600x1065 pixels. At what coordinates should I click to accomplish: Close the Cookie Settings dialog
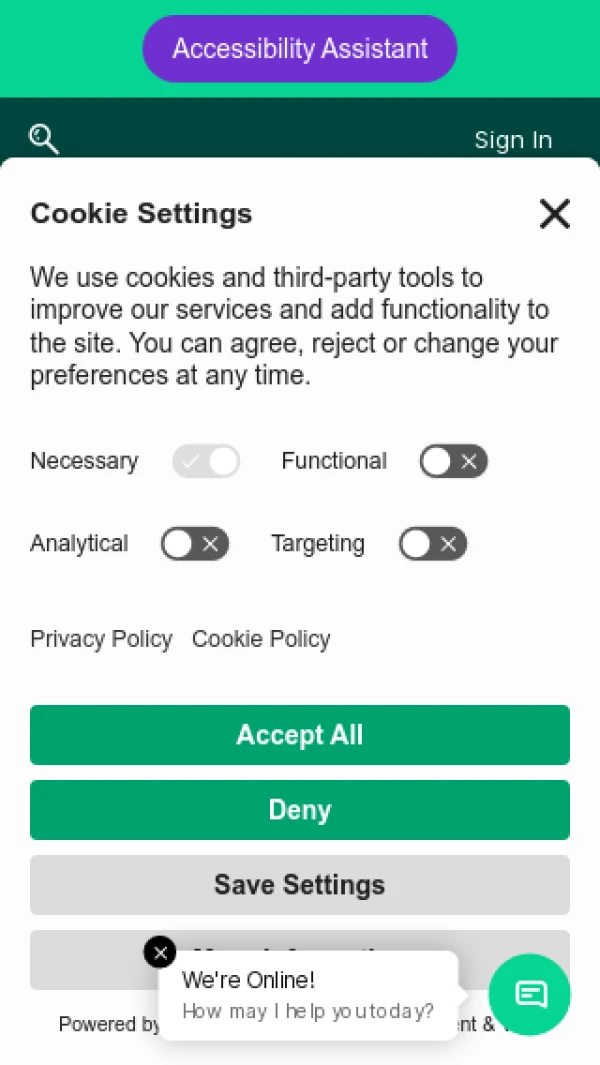(x=554, y=214)
